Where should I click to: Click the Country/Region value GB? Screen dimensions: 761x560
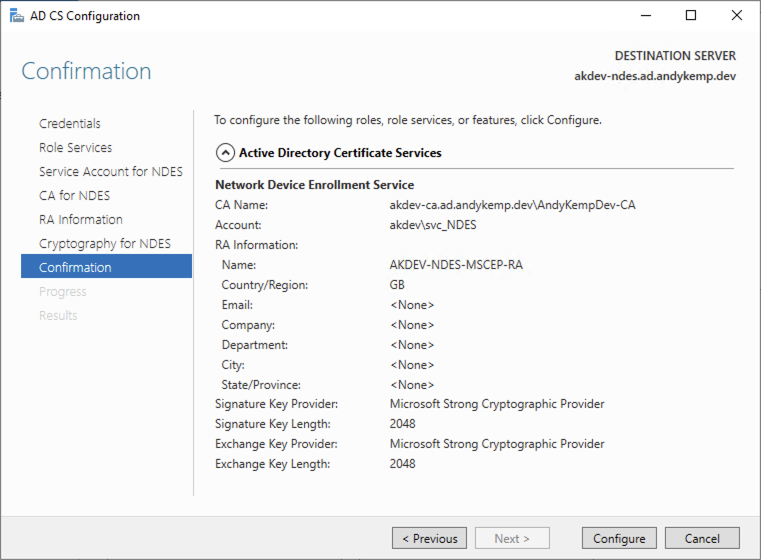pos(397,285)
